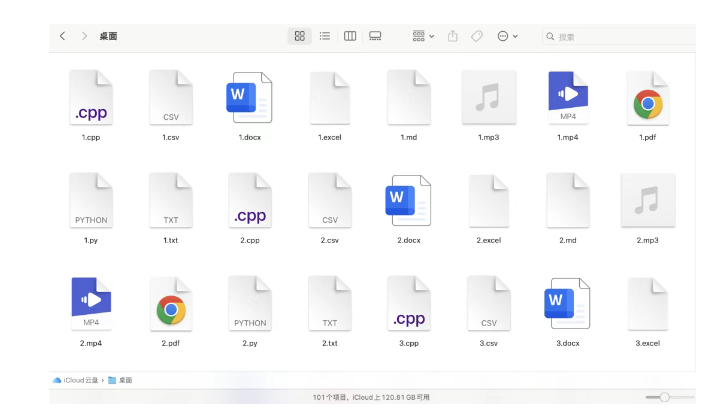Switch to gallery view

pos(375,36)
